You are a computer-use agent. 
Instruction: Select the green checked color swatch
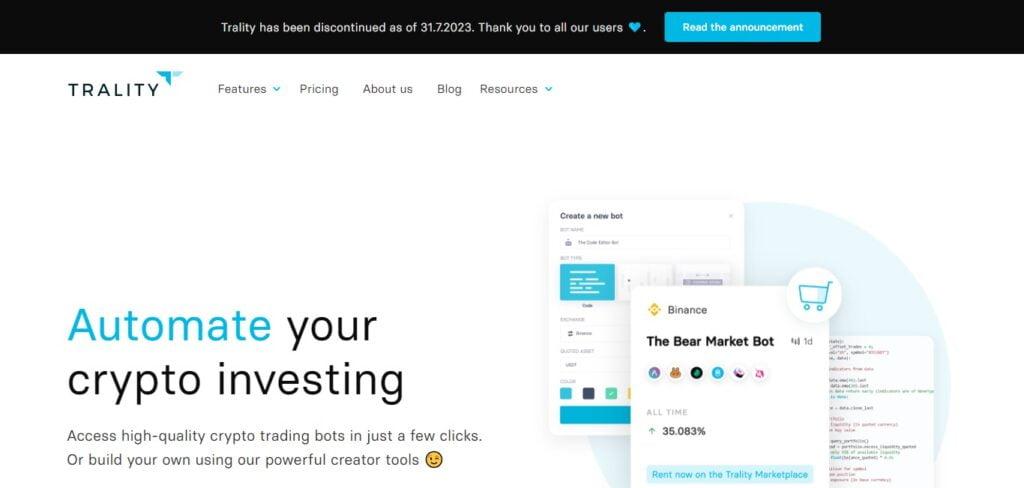(611, 393)
